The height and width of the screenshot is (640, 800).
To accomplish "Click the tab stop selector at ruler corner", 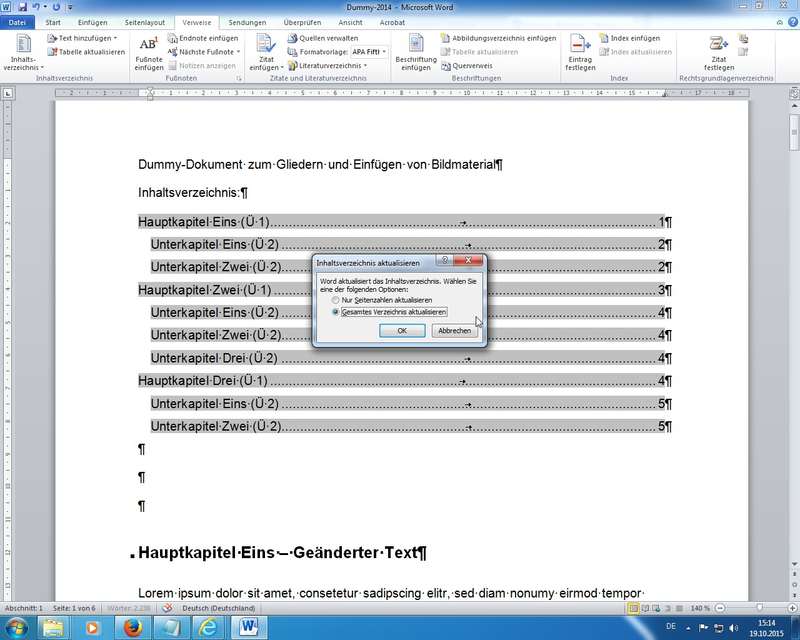I will [x=8, y=93].
